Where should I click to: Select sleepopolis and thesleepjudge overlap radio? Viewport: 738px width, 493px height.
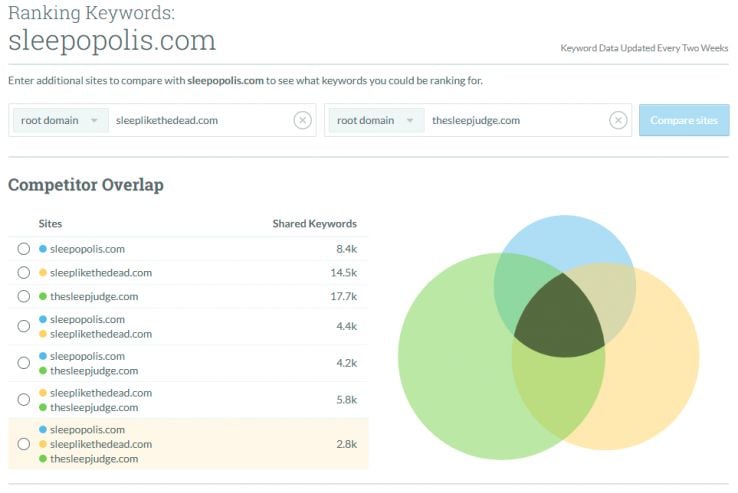pos(24,363)
